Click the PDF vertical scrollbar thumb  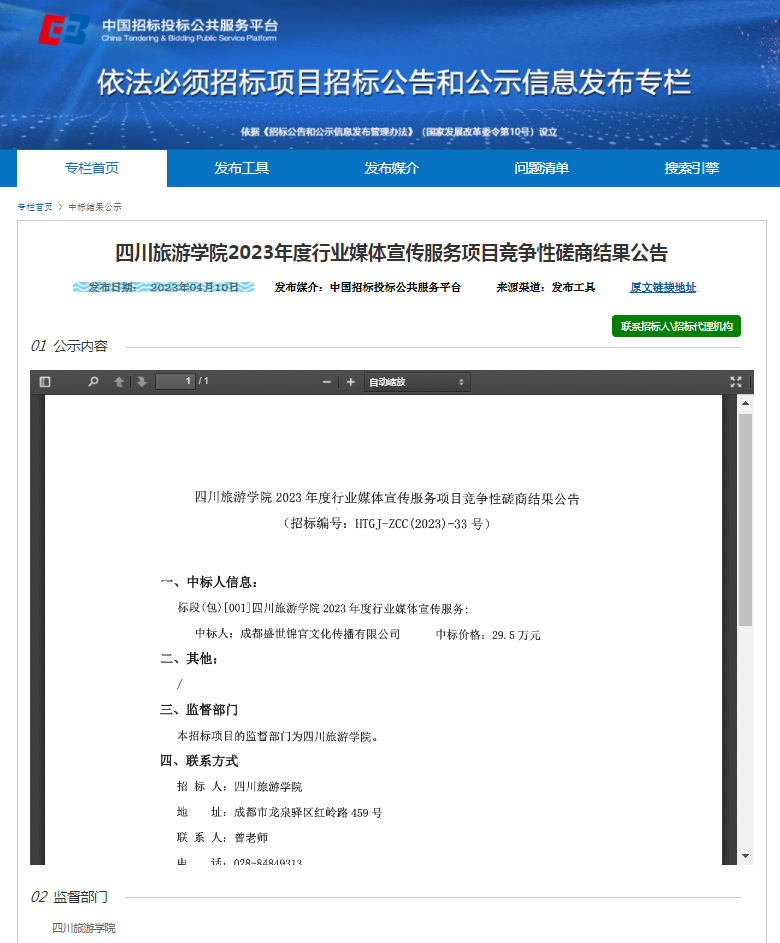click(x=746, y=520)
